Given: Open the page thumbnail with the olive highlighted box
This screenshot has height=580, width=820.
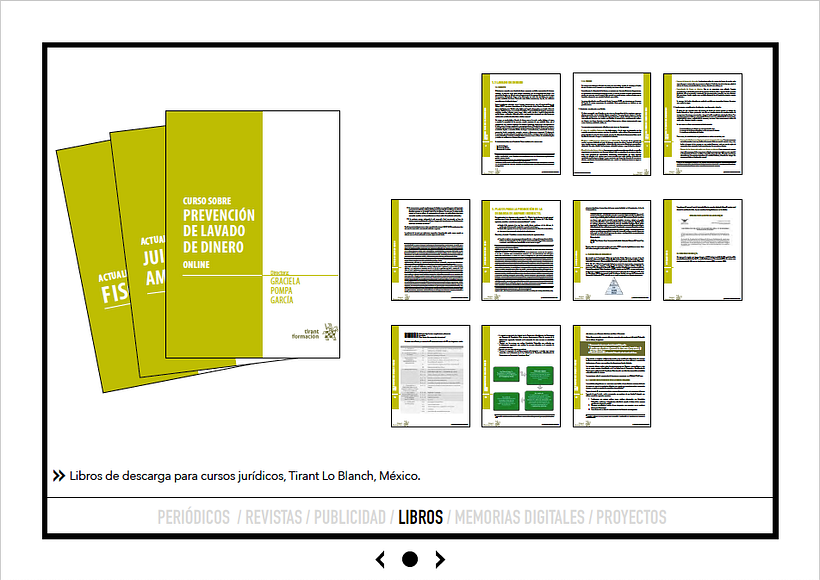Looking at the screenshot, I should (612, 376).
